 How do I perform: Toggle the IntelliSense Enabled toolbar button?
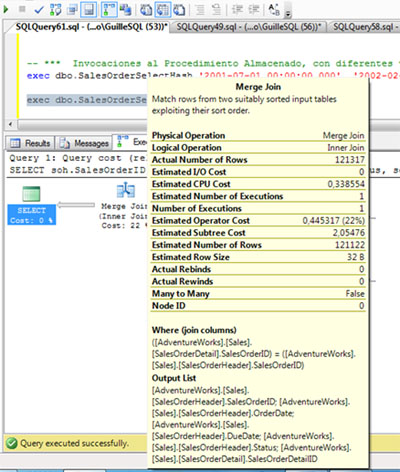[x=89, y=10]
